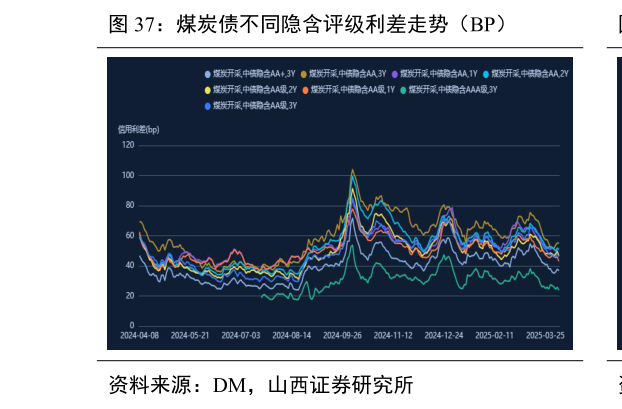Viewport: 622px width, 409px height.
Task: Click the 2024-11-12 x-axis date label
Action: [393, 336]
